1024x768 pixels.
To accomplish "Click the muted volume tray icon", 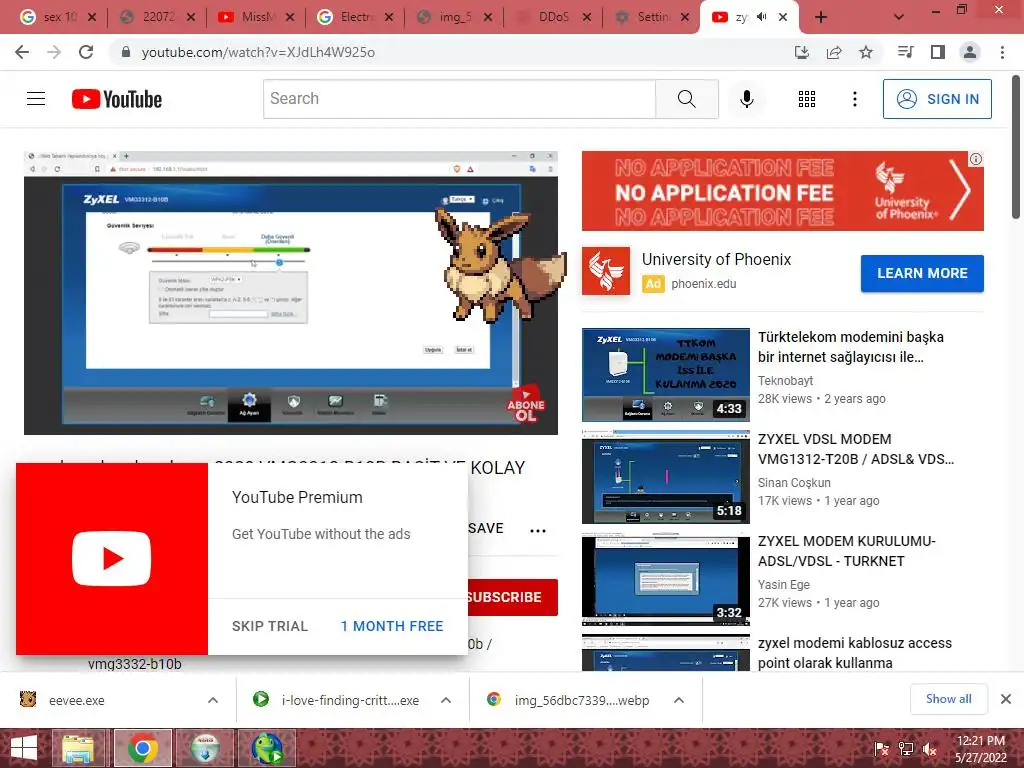I will coord(929,749).
